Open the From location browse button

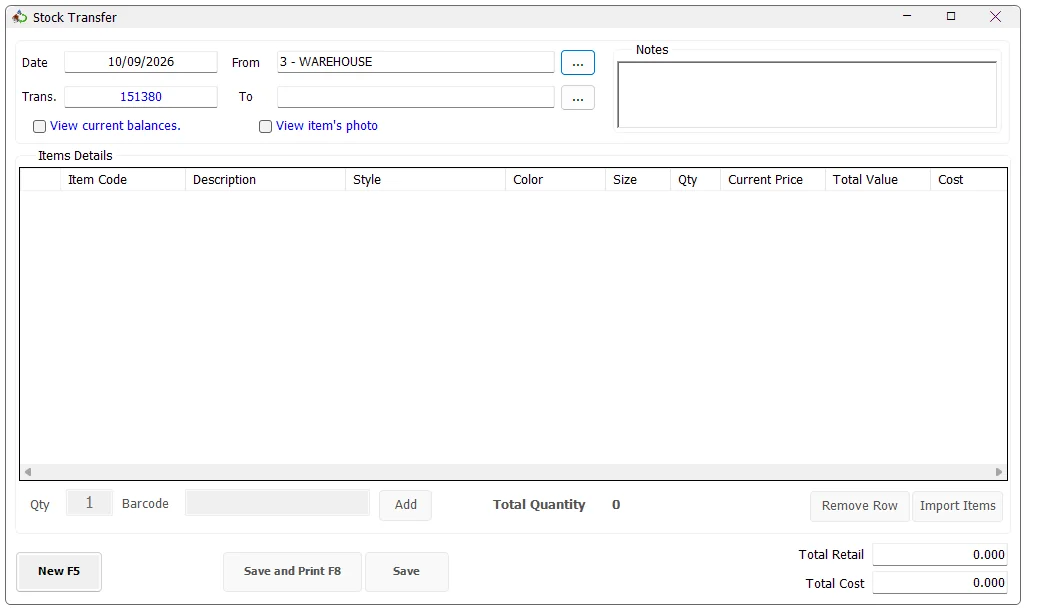click(577, 63)
